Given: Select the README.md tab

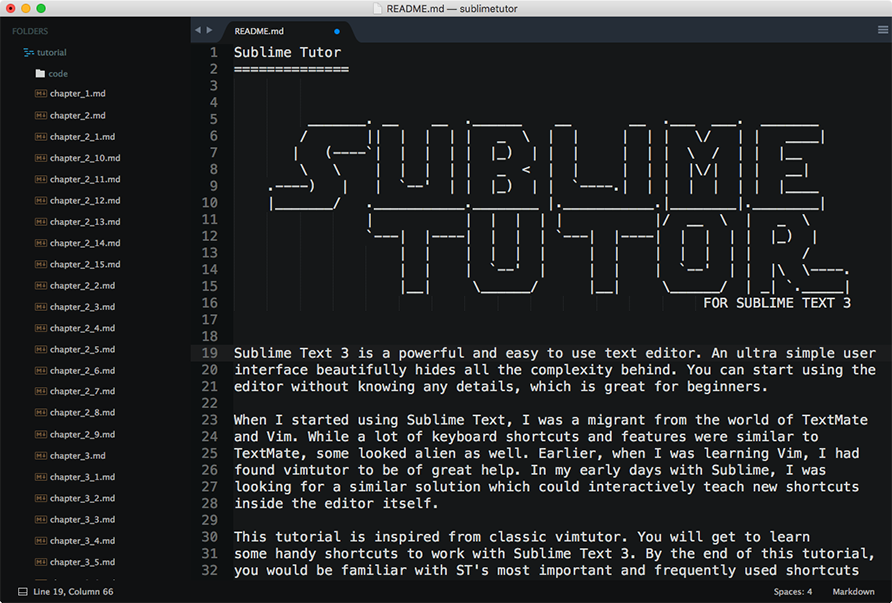Looking at the screenshot, I should [260, 30].
